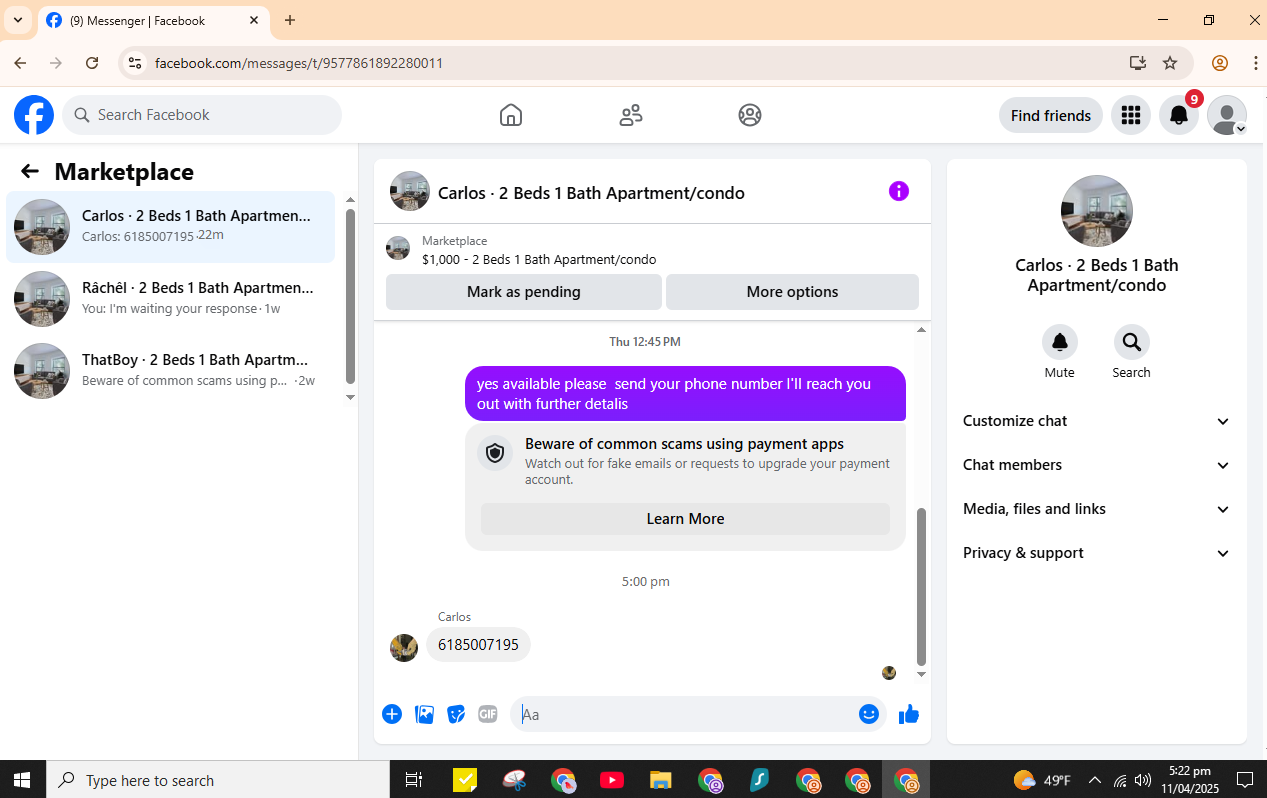Go back with the Marketplace arrow
Screen dimensions: 1267x798
30,171
